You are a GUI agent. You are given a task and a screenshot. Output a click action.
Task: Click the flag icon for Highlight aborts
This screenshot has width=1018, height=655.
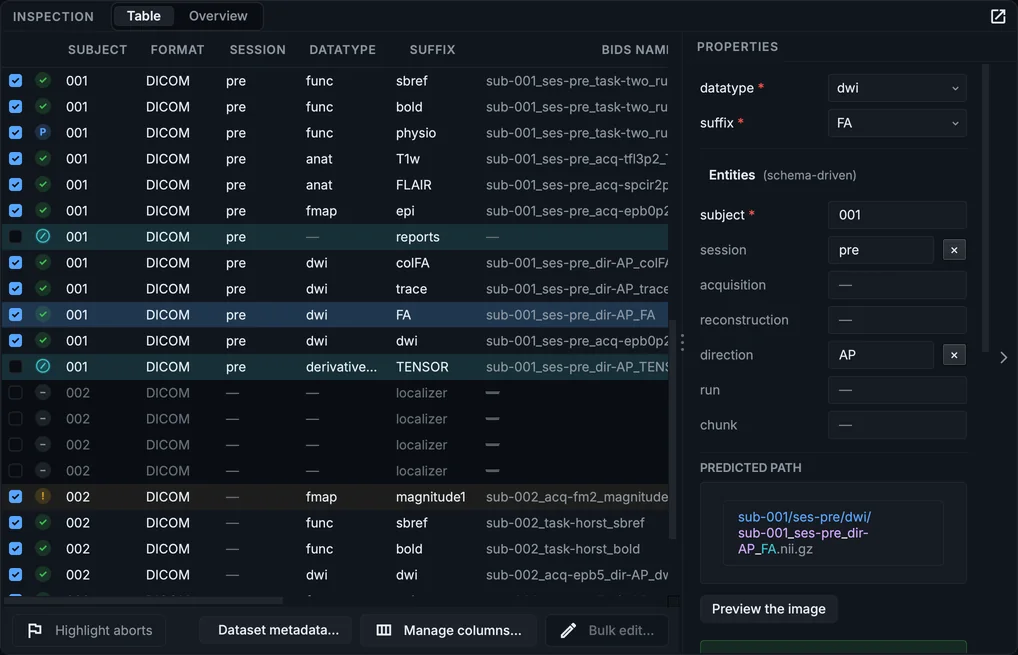coord(35,630)
